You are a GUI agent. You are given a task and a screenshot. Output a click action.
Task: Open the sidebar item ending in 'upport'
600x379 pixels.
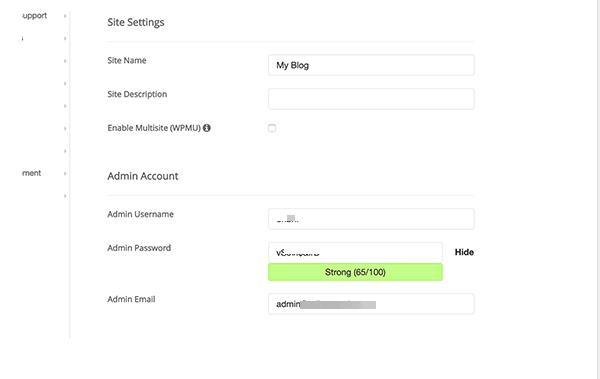[x=34, y=16]
